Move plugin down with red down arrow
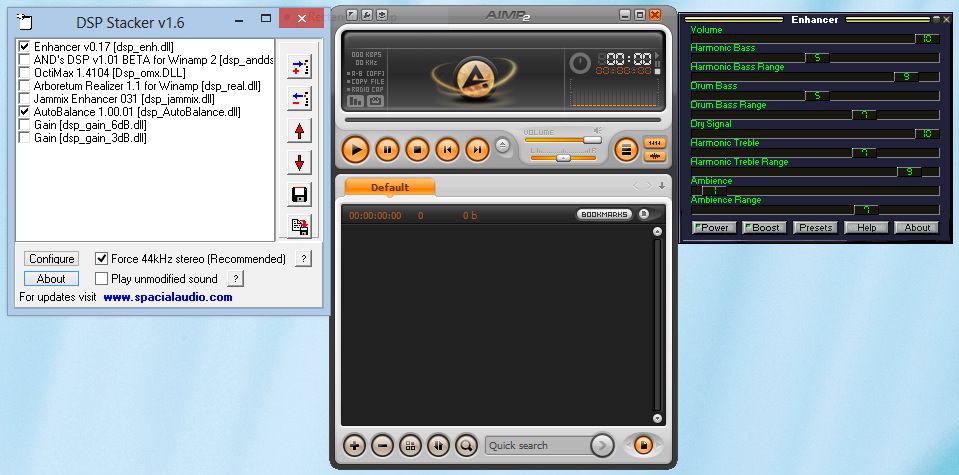This screenshot has width=959, height=475. [x=300, y=163]
